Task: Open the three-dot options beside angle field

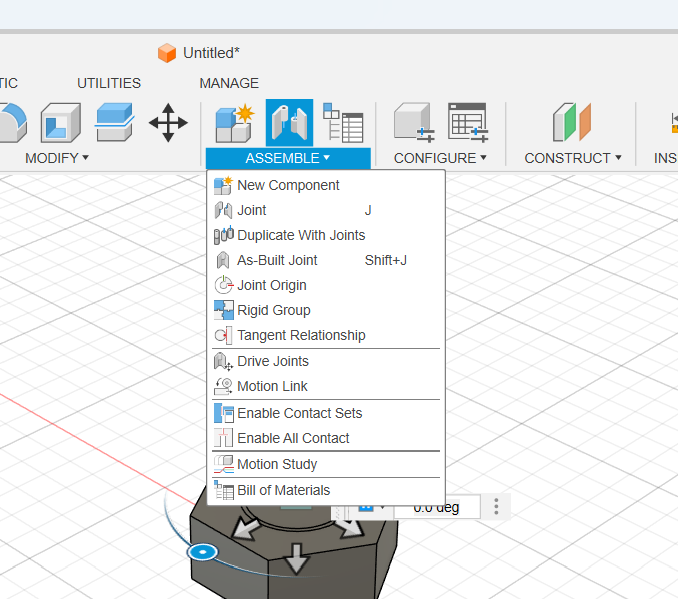Action: tap(496, 506)
